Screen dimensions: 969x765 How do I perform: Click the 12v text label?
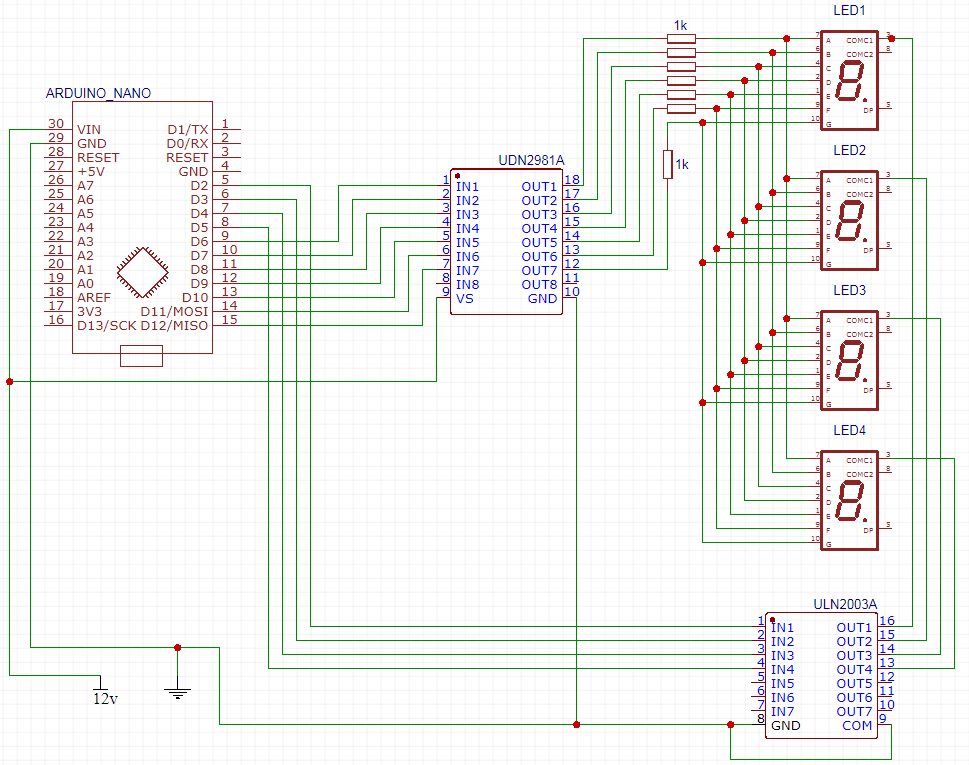click(105, 699)
